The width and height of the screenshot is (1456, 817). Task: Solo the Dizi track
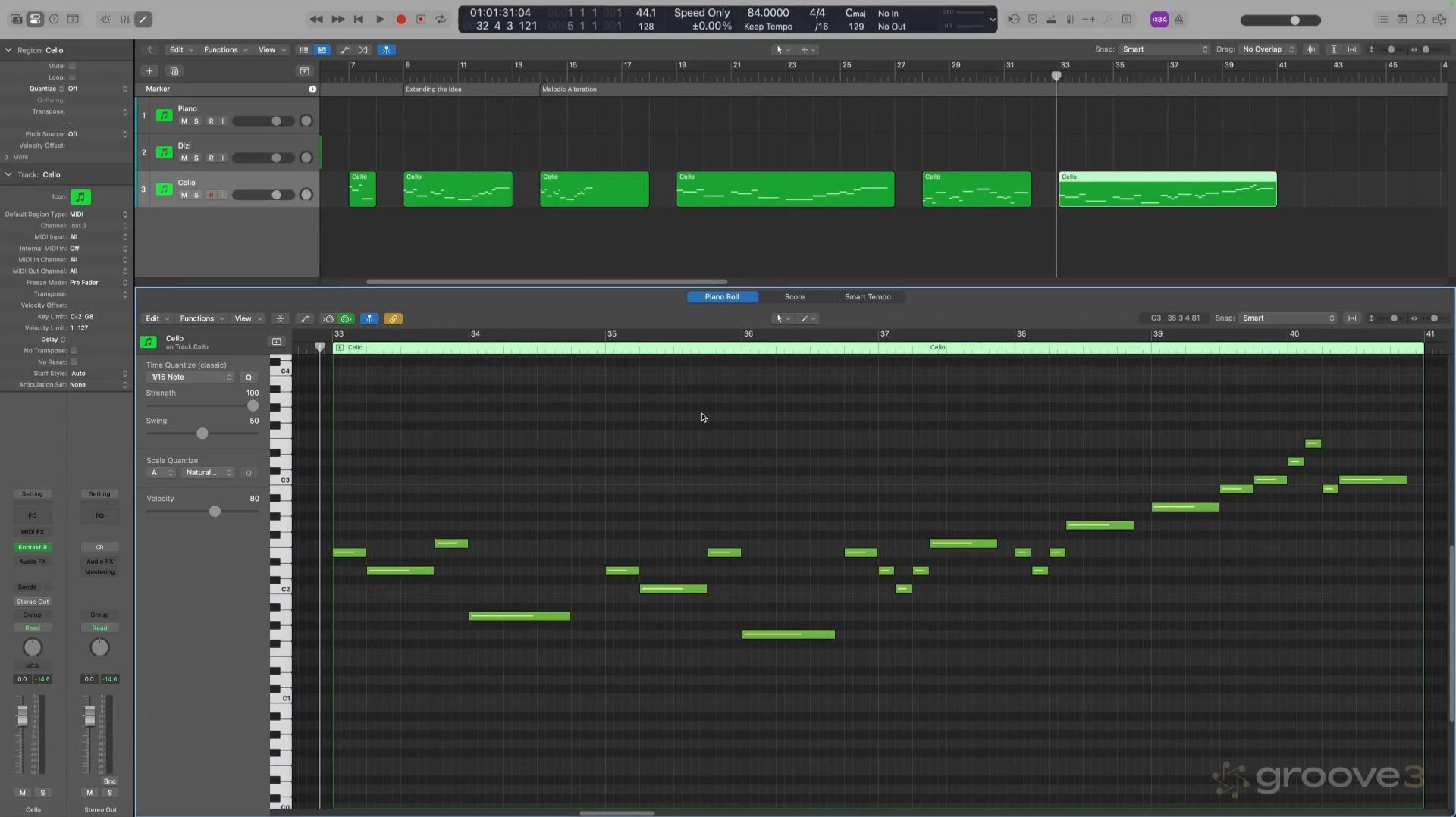coord(196,158)
